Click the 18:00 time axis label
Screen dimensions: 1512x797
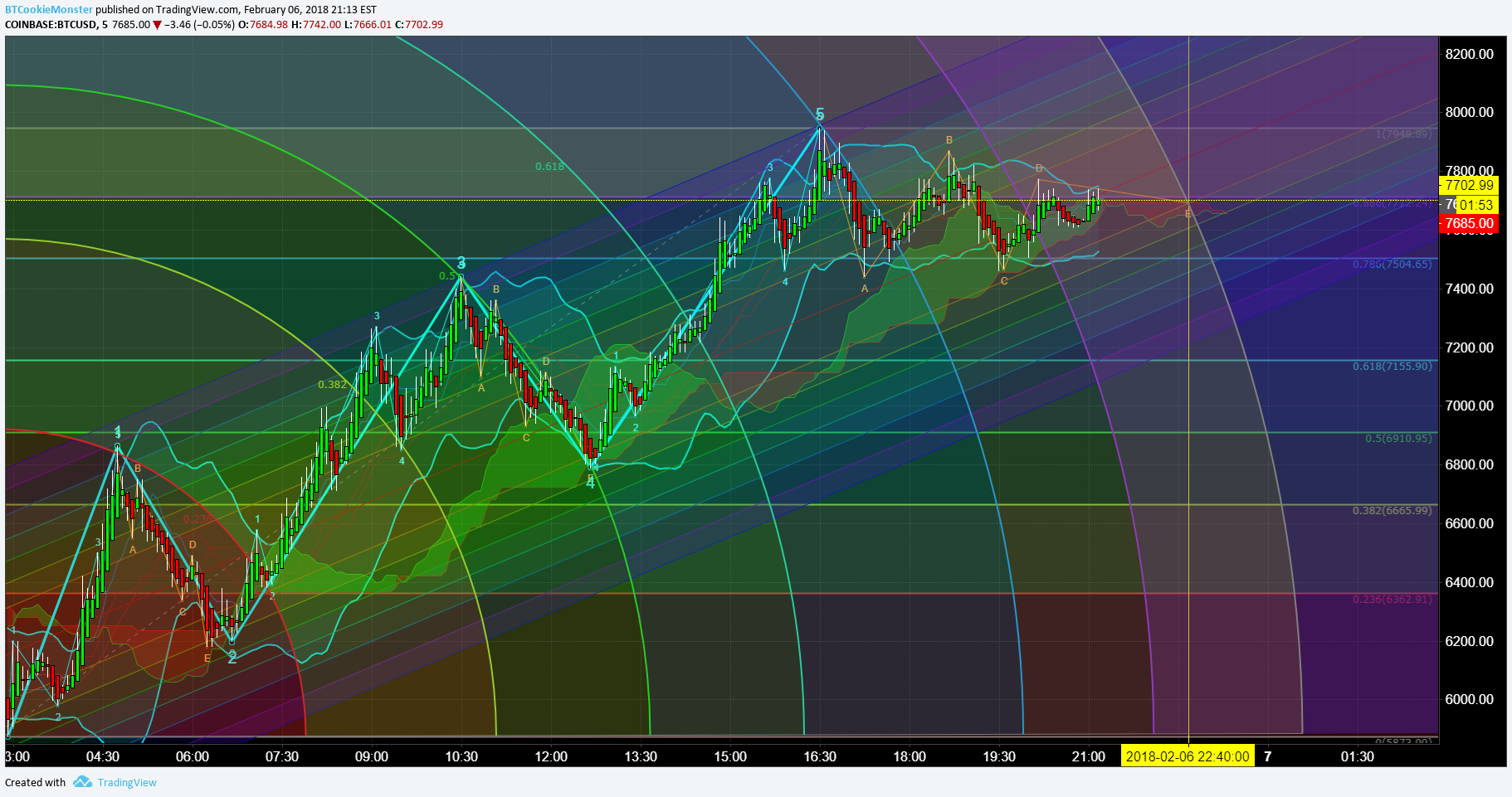[910, 756]
